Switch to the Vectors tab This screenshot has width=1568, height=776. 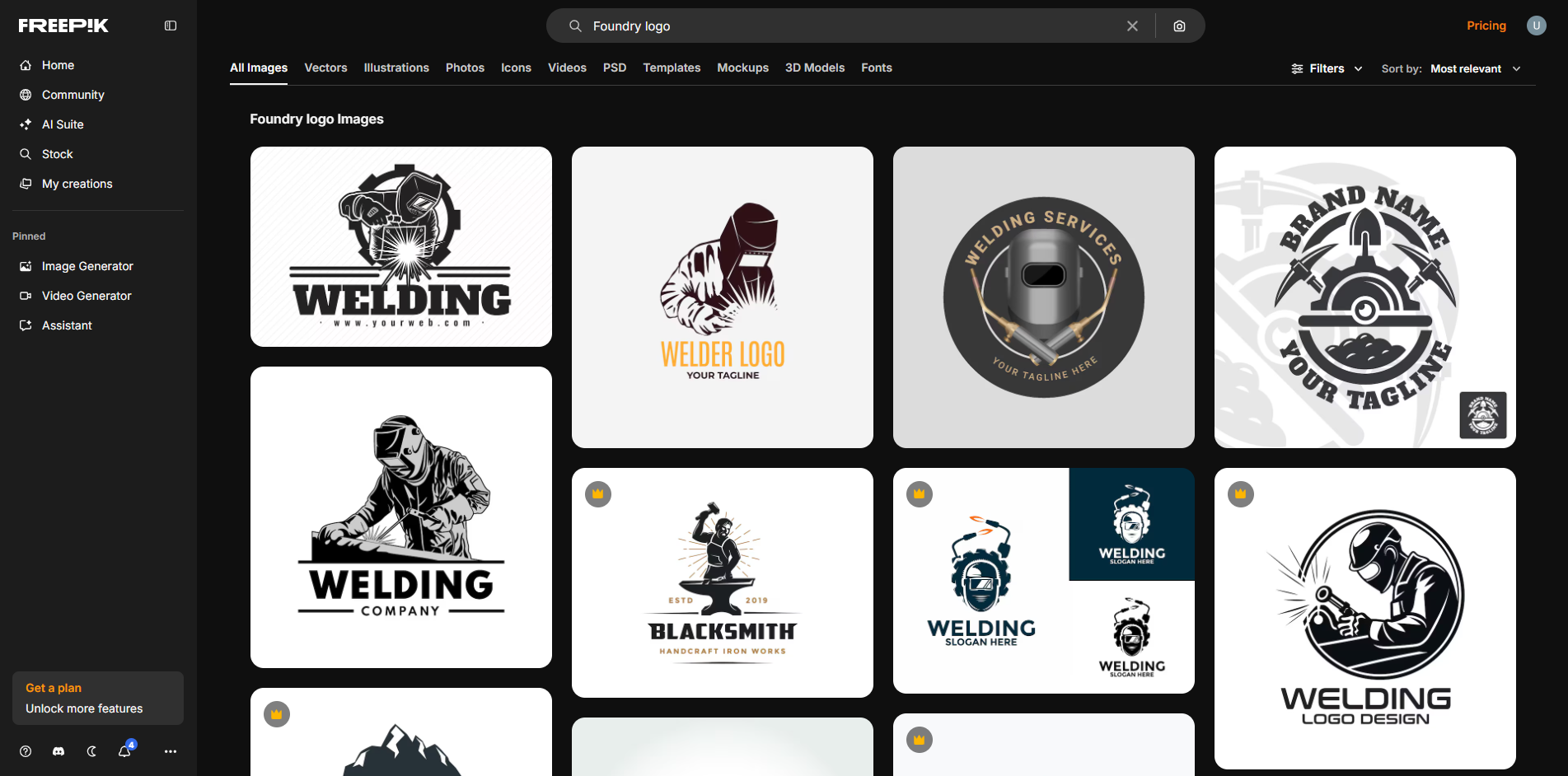tap(325, 68)
